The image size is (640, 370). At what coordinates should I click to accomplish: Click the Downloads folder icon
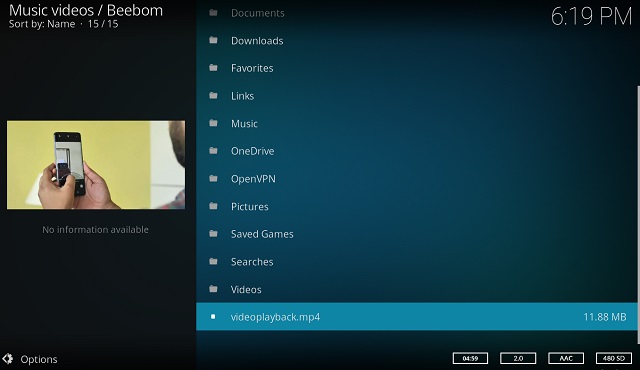point(213,40)
